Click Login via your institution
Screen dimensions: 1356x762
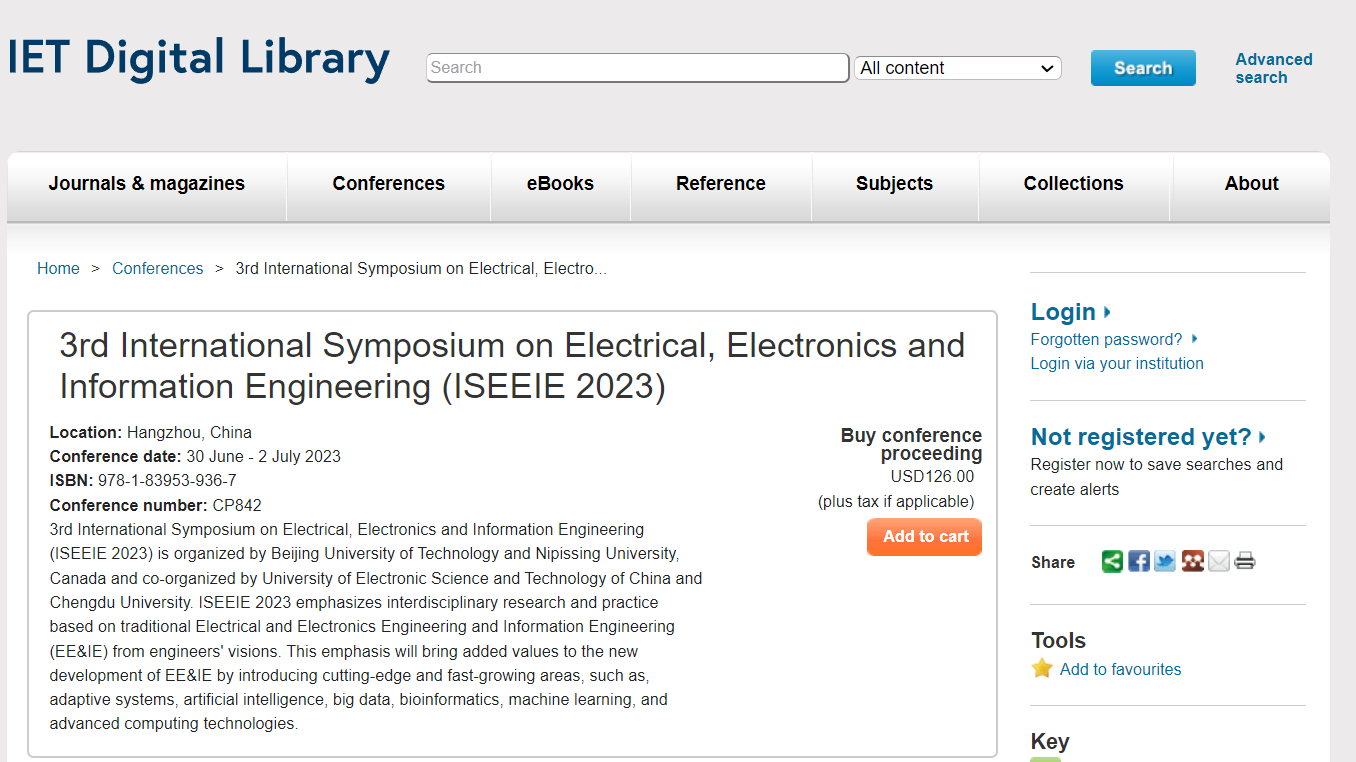click(x=1117, y=364)
